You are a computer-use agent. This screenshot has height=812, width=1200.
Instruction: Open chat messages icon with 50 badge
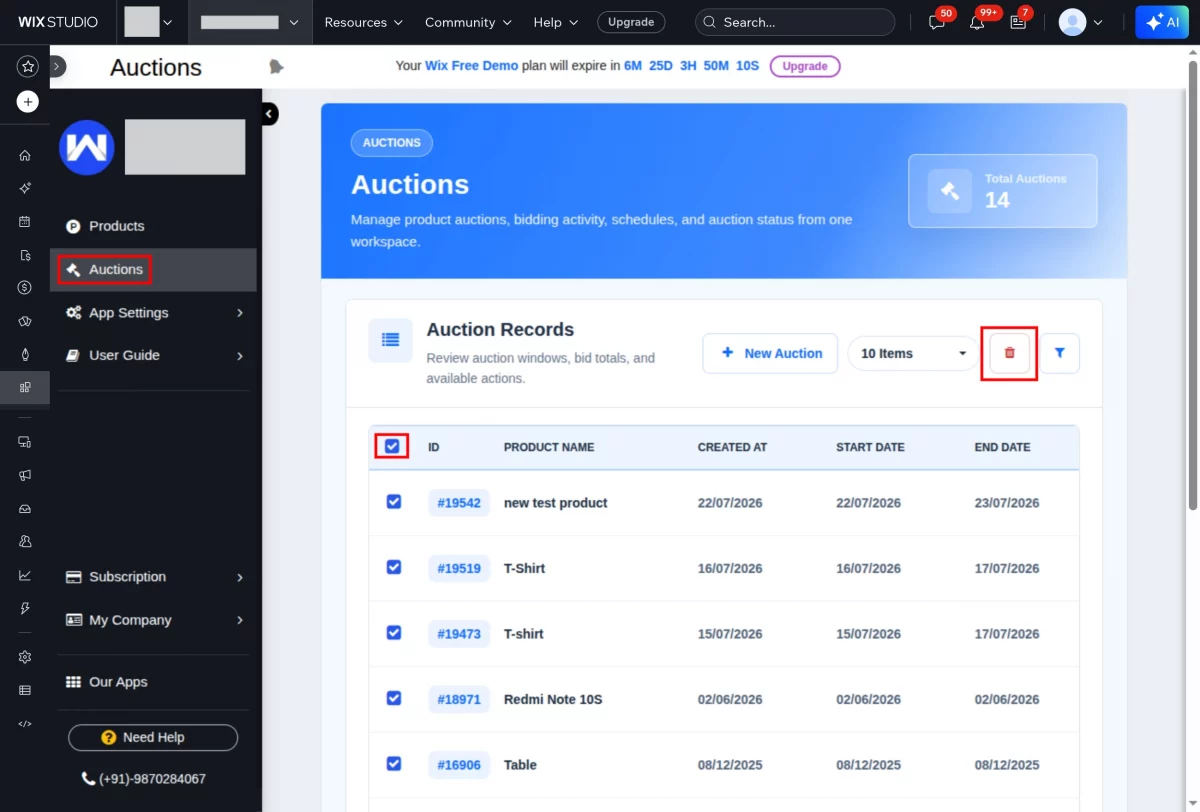[937, 22]
